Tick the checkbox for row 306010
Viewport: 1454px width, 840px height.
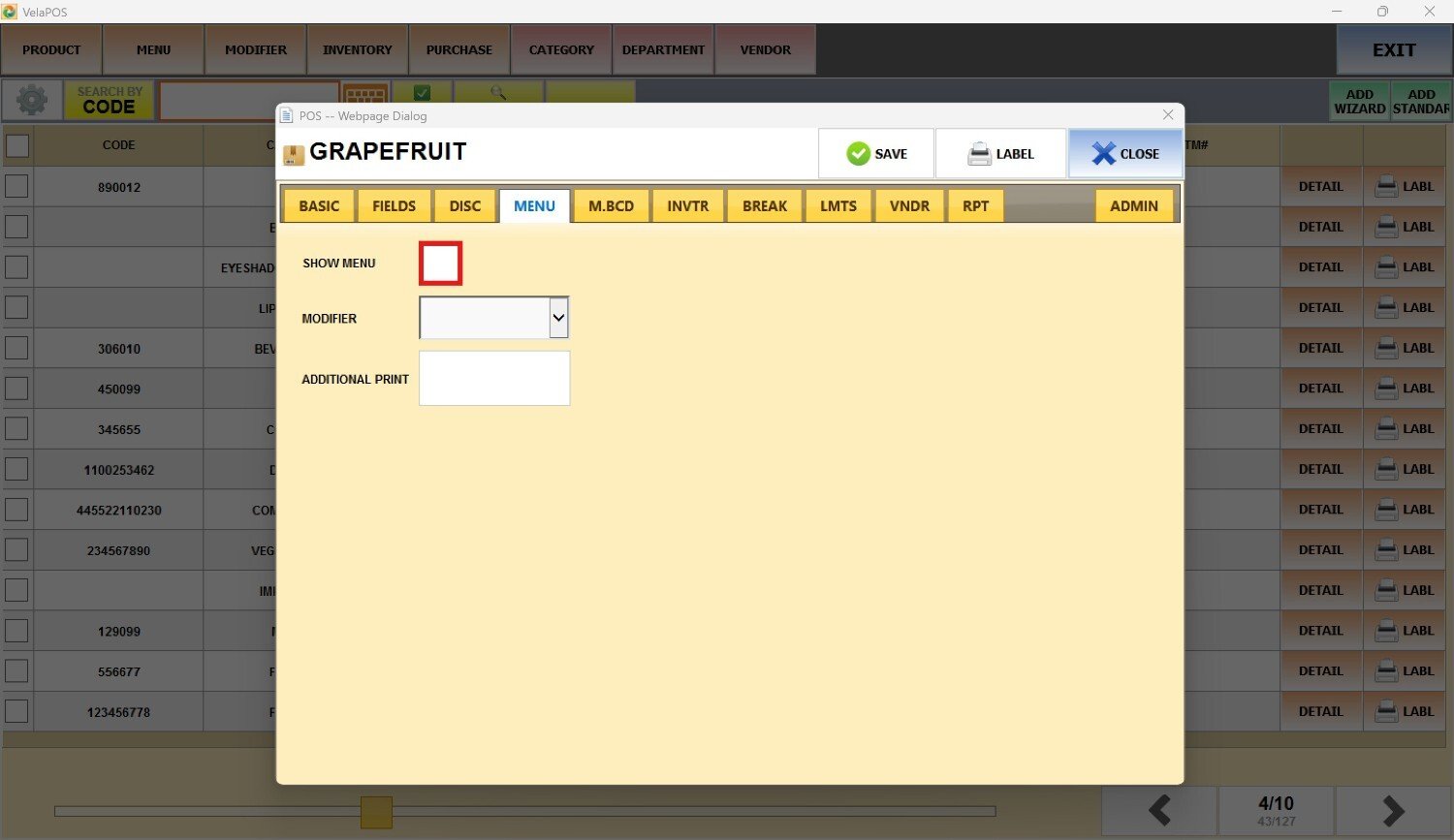pyautogui.click(x=17, y=348)
